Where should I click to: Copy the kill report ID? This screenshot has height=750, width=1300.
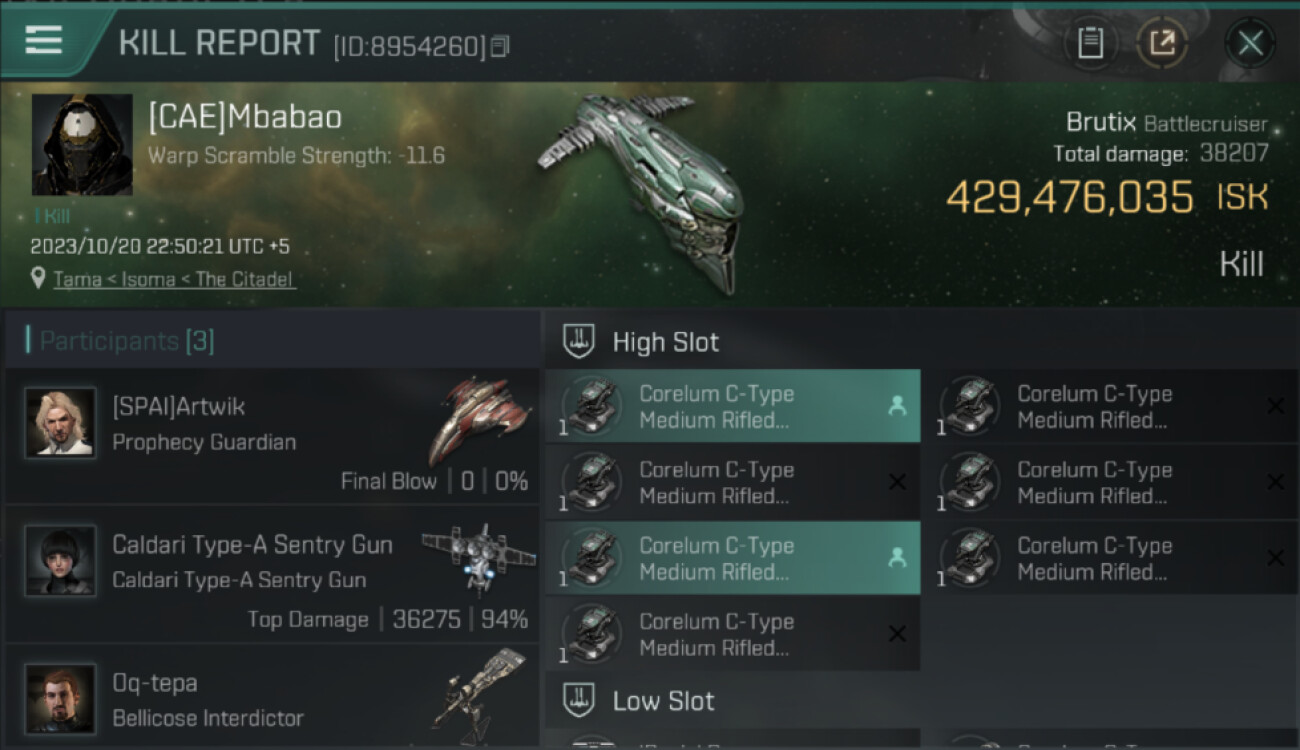(500, 46)
